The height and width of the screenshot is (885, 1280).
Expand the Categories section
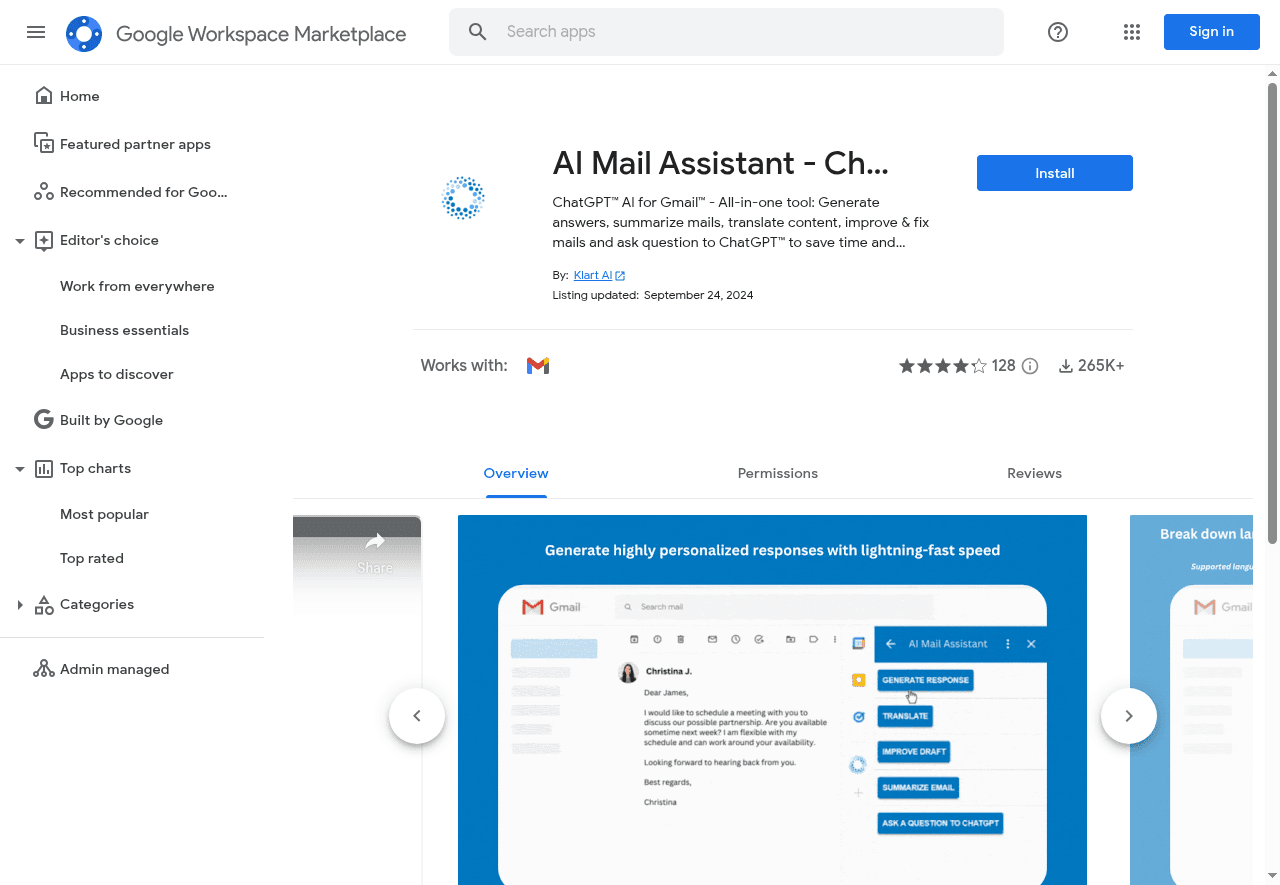pos(19,604)
